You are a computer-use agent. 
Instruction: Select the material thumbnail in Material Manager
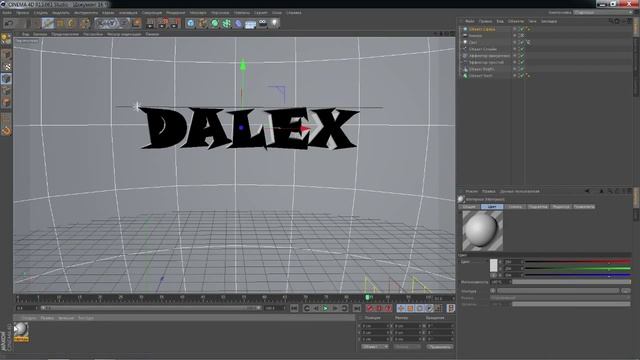[21, 332]
